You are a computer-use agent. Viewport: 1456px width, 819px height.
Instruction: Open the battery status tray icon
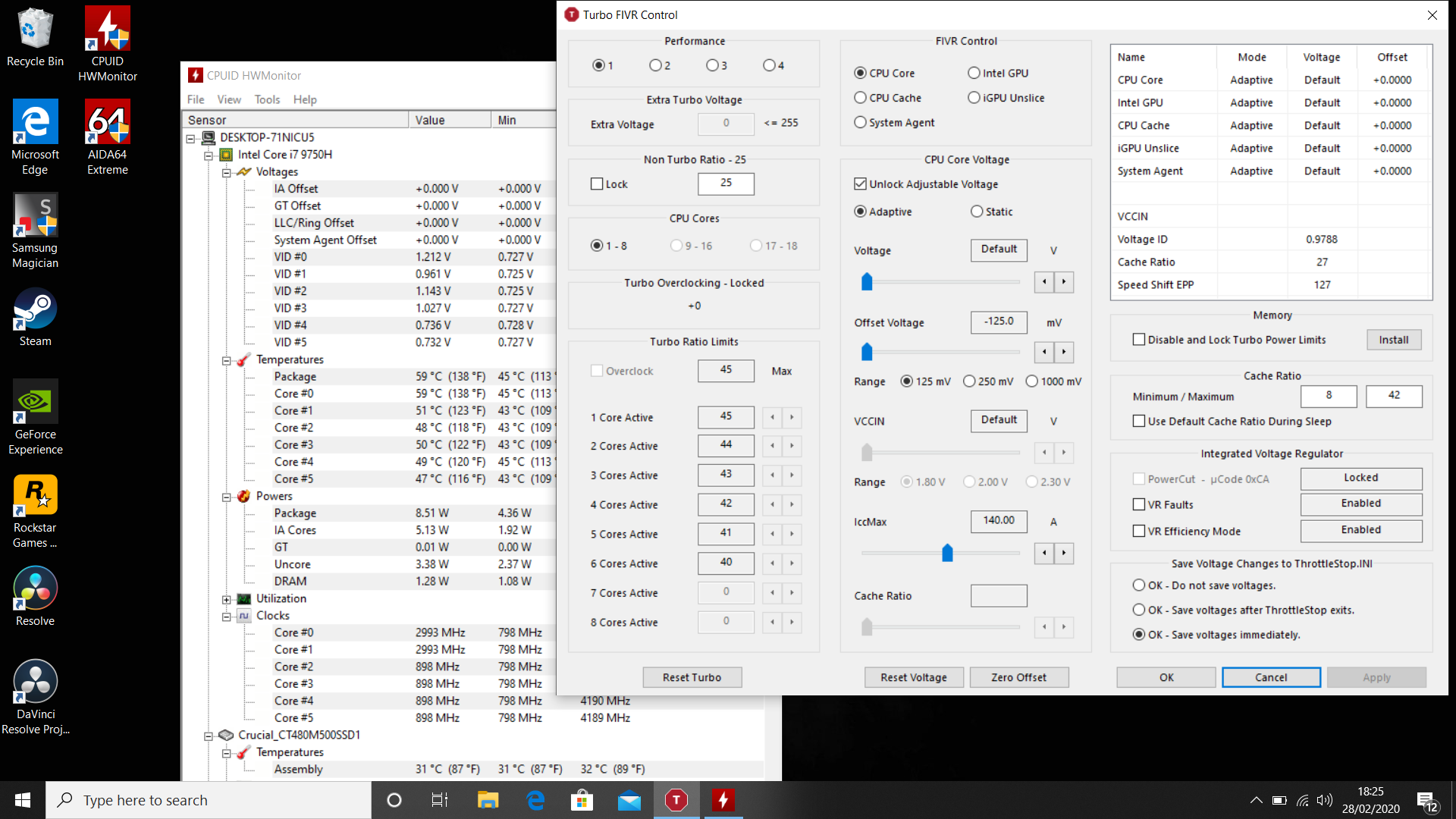1279,800
